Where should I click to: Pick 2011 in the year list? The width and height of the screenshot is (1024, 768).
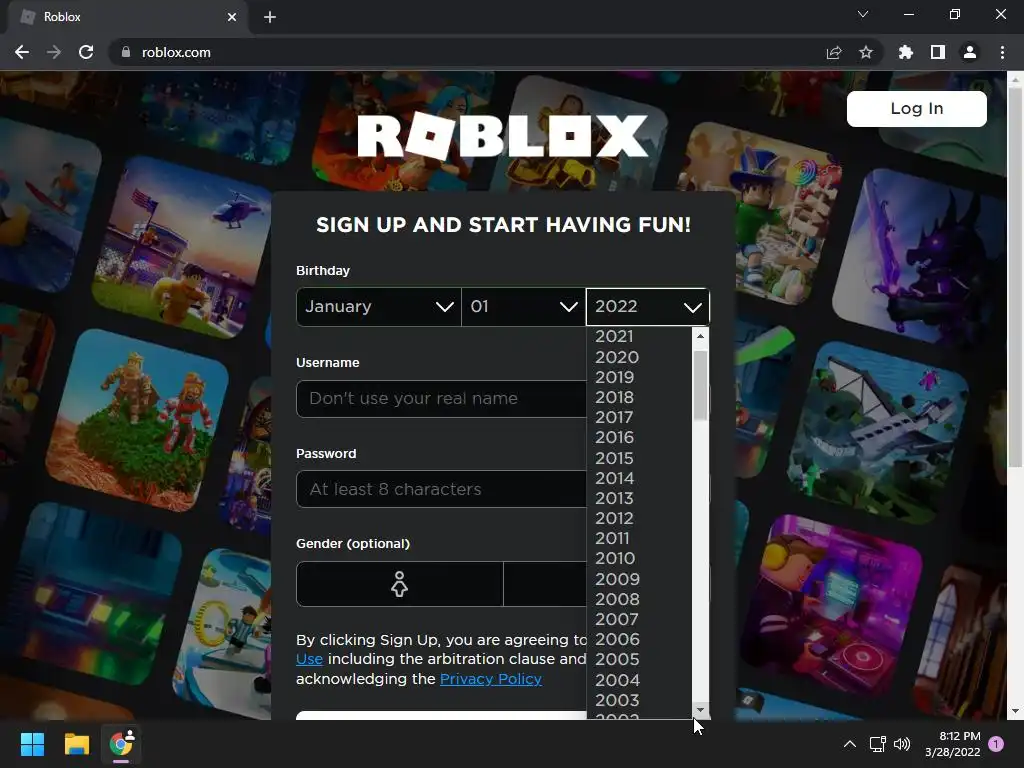click(x=639, y=539)
